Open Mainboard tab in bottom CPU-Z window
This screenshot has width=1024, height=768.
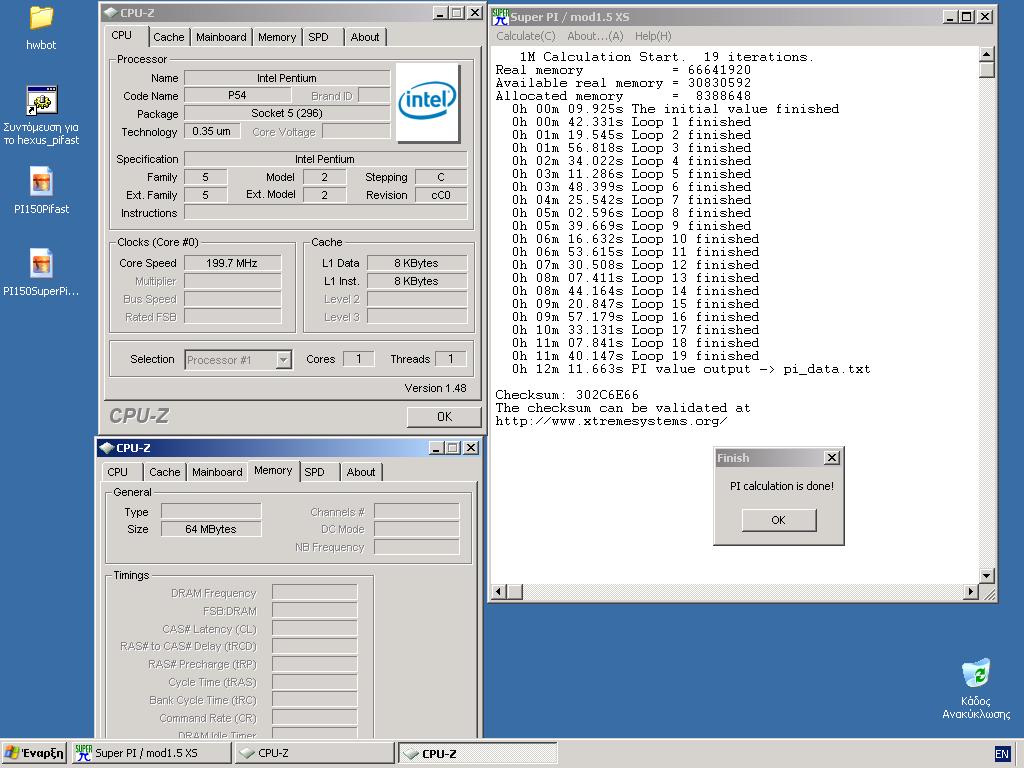pos(217,472)
